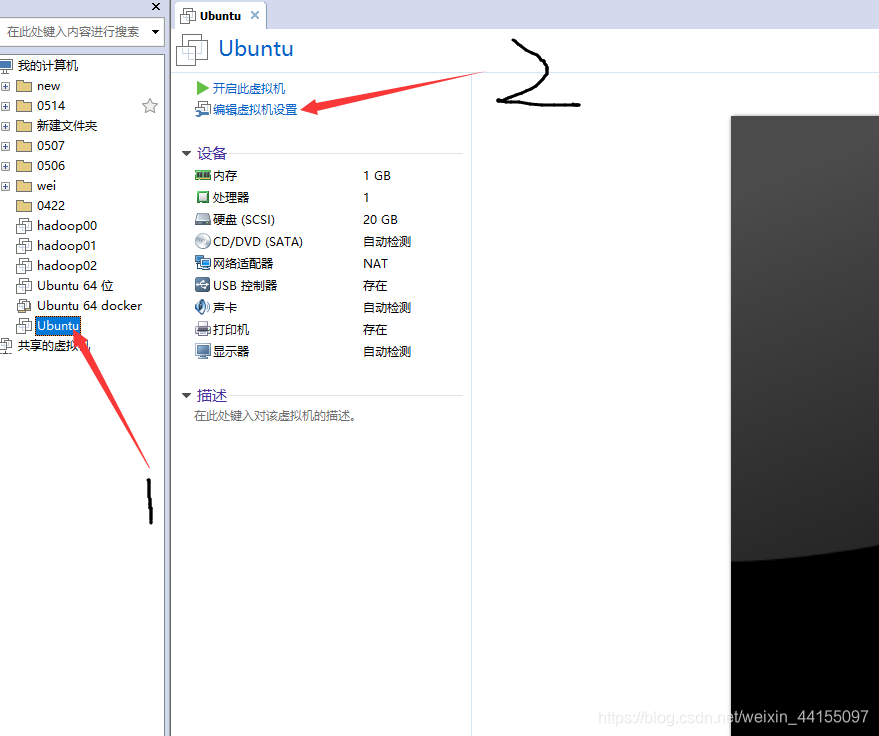Viewport: 879px width, 736px height.
Task: Select the 0422 folder label
Action: [x=51, y=206]
